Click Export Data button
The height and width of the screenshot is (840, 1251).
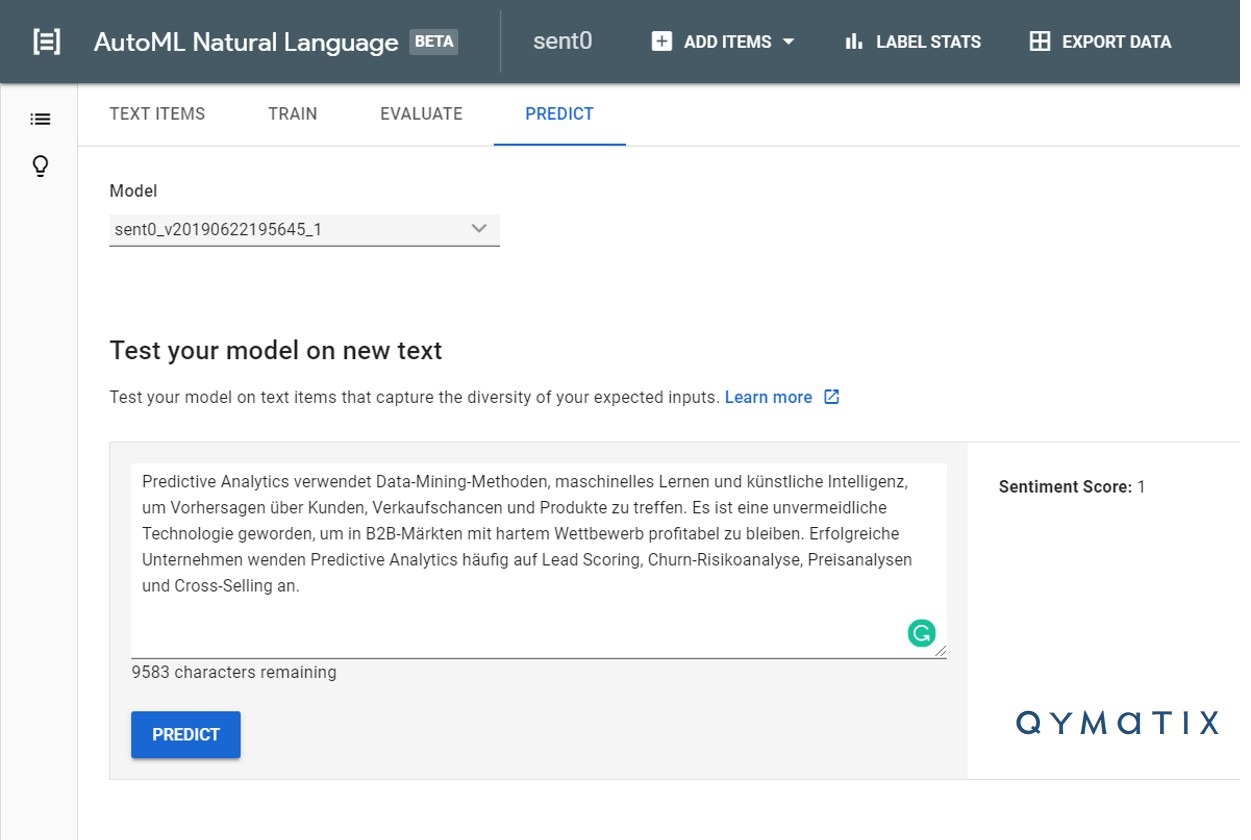pos(1100,42)
